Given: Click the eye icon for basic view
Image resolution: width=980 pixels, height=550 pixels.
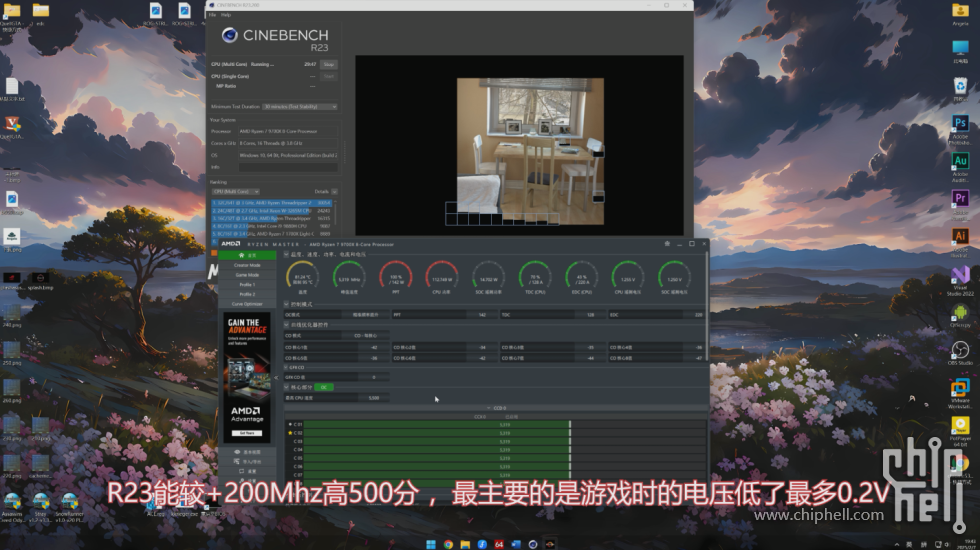Looking at the screenshot, I should click(x=237, y=452).
